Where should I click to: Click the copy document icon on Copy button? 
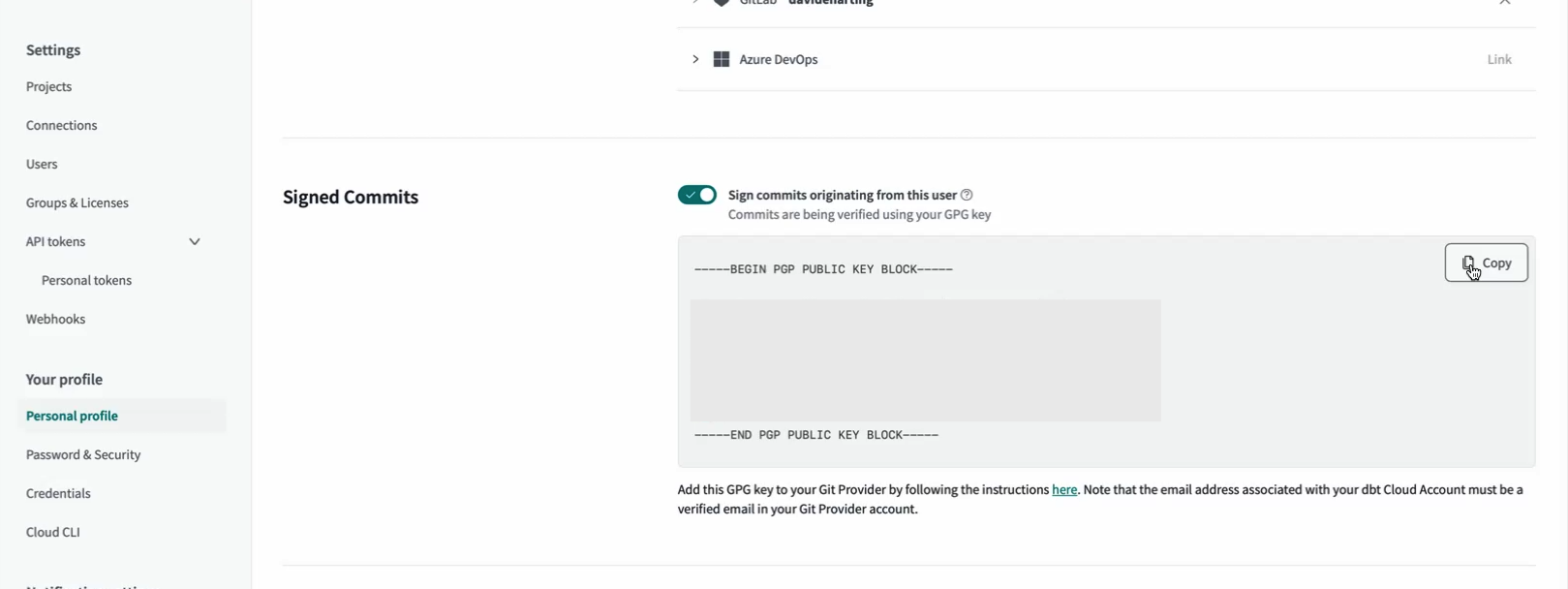[x=1469, y=263]
